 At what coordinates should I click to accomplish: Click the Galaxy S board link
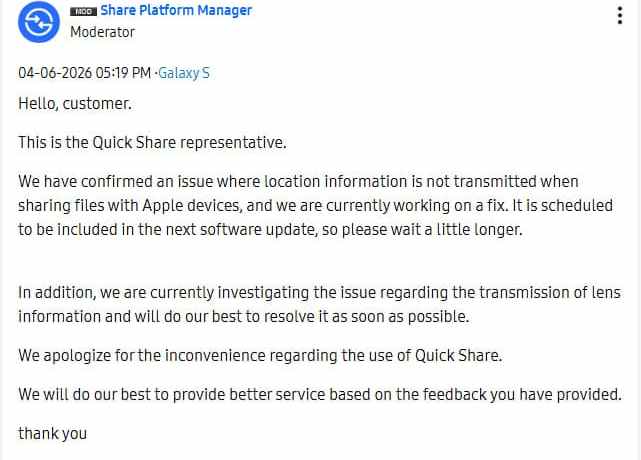[x=184, y=73]
